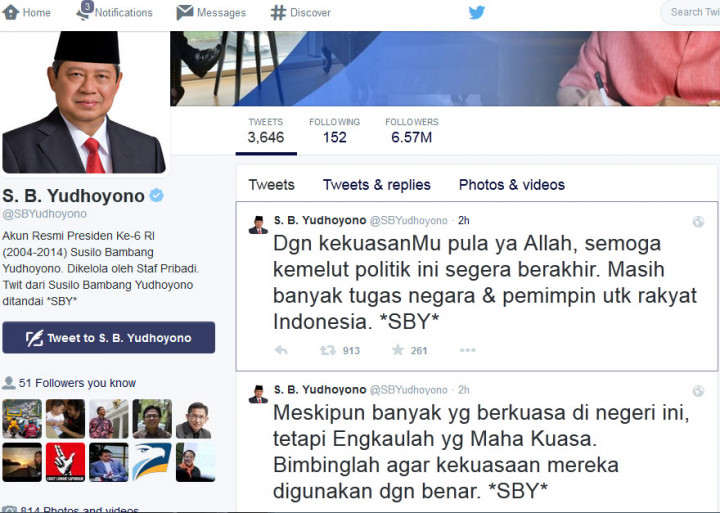Click the 261 favorites count

pos(419,351)
